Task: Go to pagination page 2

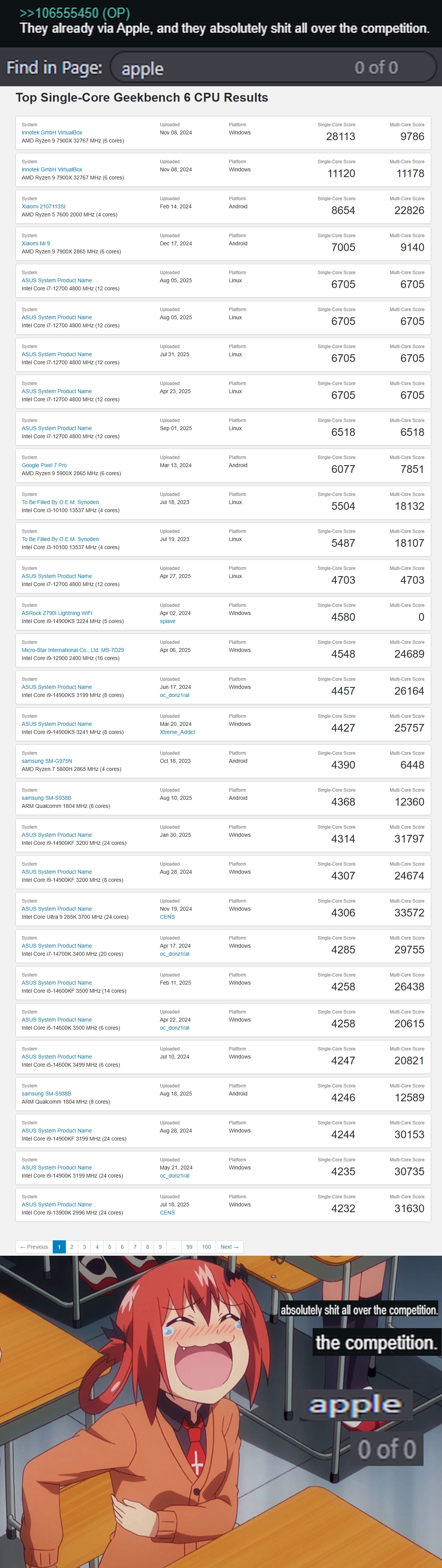Action: (72, 1247)
